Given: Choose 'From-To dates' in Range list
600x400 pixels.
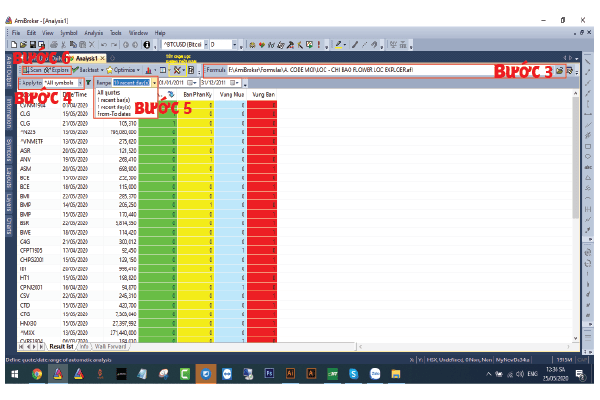Looking at the screenshot, I should [x=114, y=114].
